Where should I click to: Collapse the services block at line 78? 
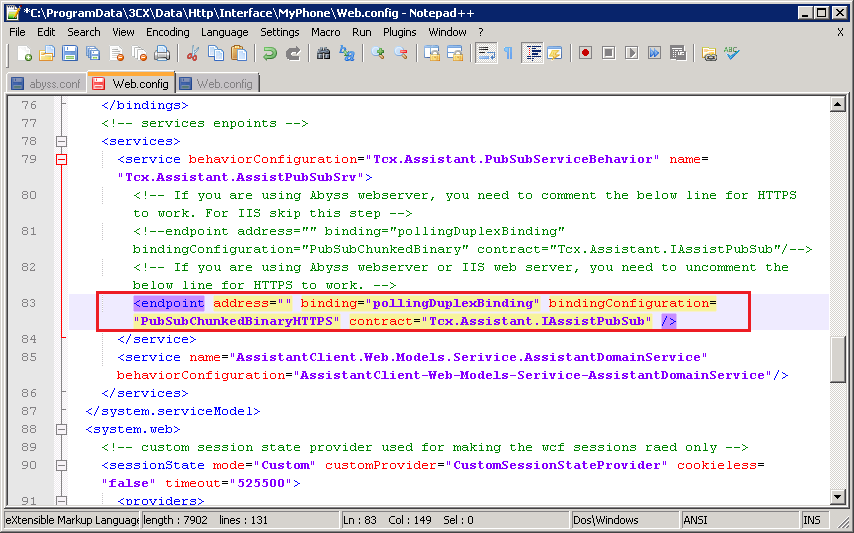(62, 142)
